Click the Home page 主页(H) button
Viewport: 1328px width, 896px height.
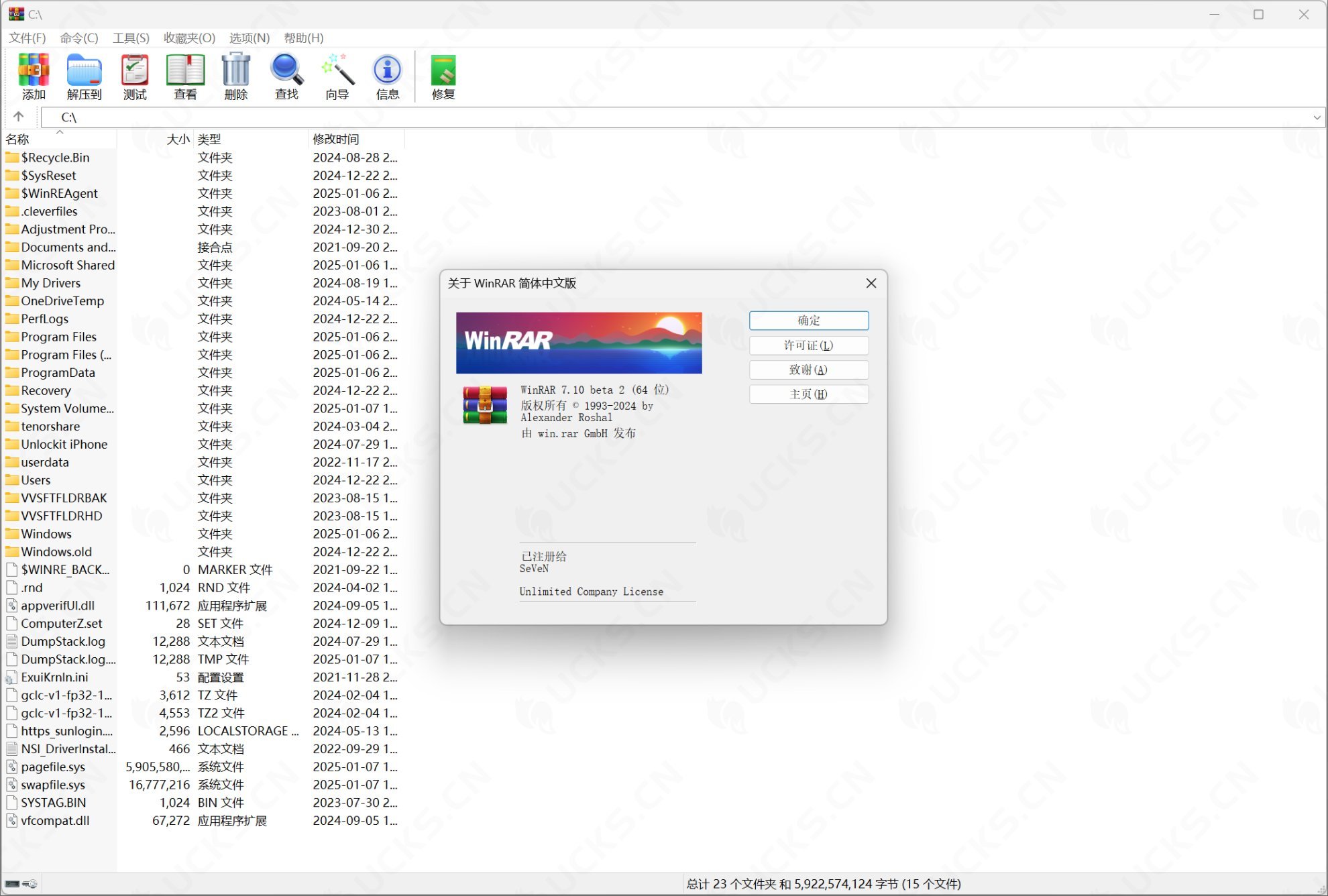coord(809,394)
